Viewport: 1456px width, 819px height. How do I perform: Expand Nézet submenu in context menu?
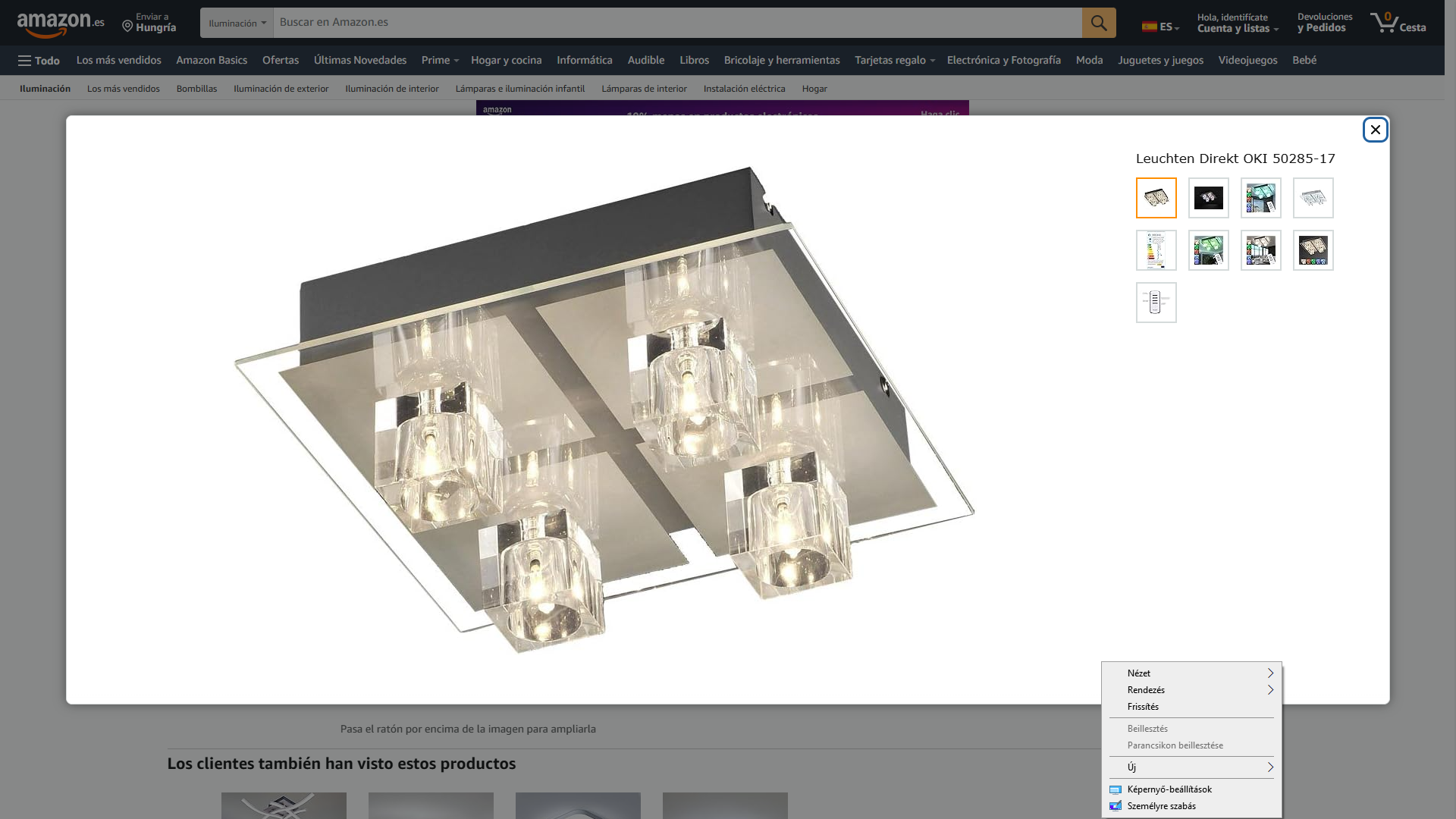coord(1191,673)
